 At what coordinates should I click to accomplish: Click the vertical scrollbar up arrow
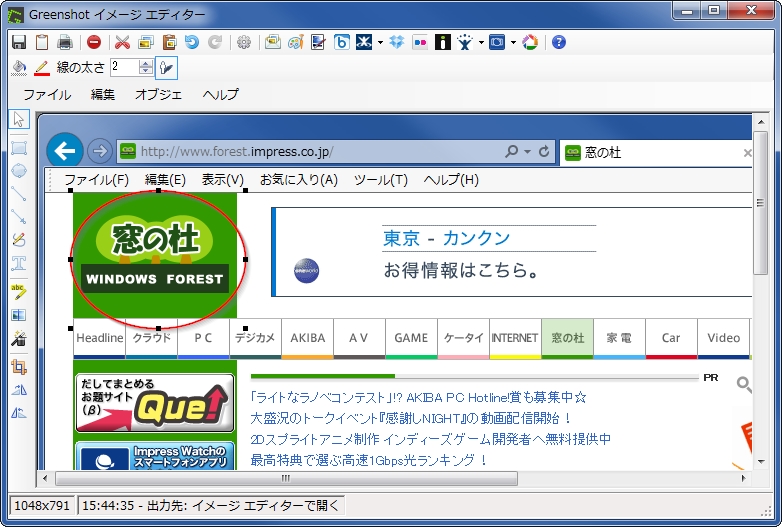coord(761,122)
